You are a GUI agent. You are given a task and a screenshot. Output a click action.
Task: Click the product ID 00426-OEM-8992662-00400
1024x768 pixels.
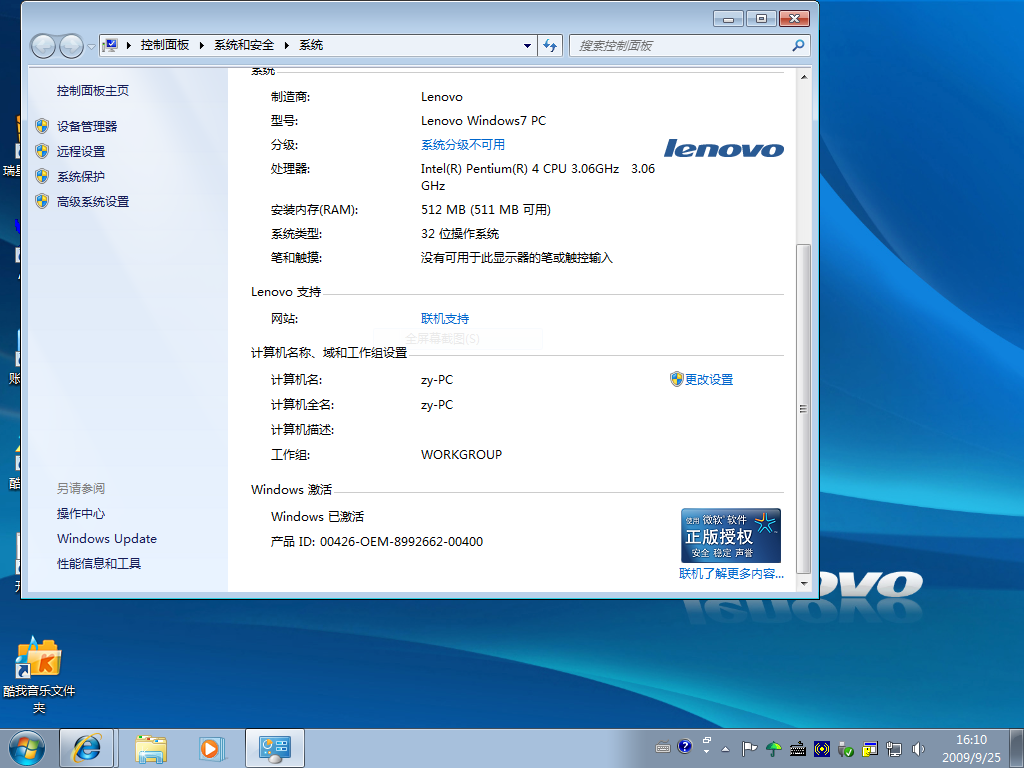[x=401, y=542]
